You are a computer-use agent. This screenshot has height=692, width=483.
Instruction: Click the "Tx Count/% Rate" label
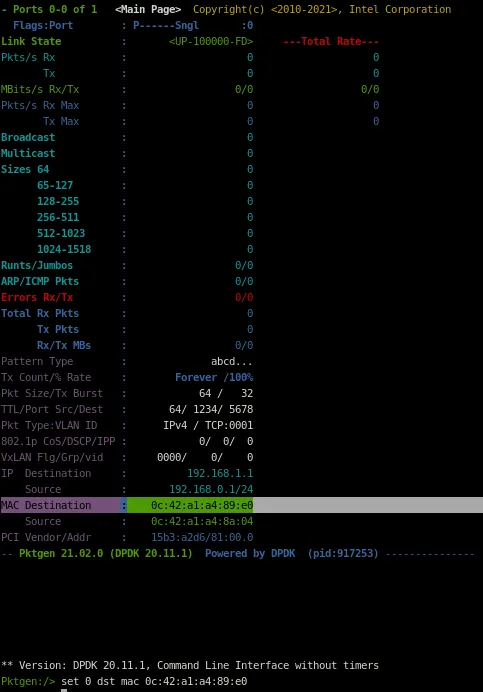(46, 377)
